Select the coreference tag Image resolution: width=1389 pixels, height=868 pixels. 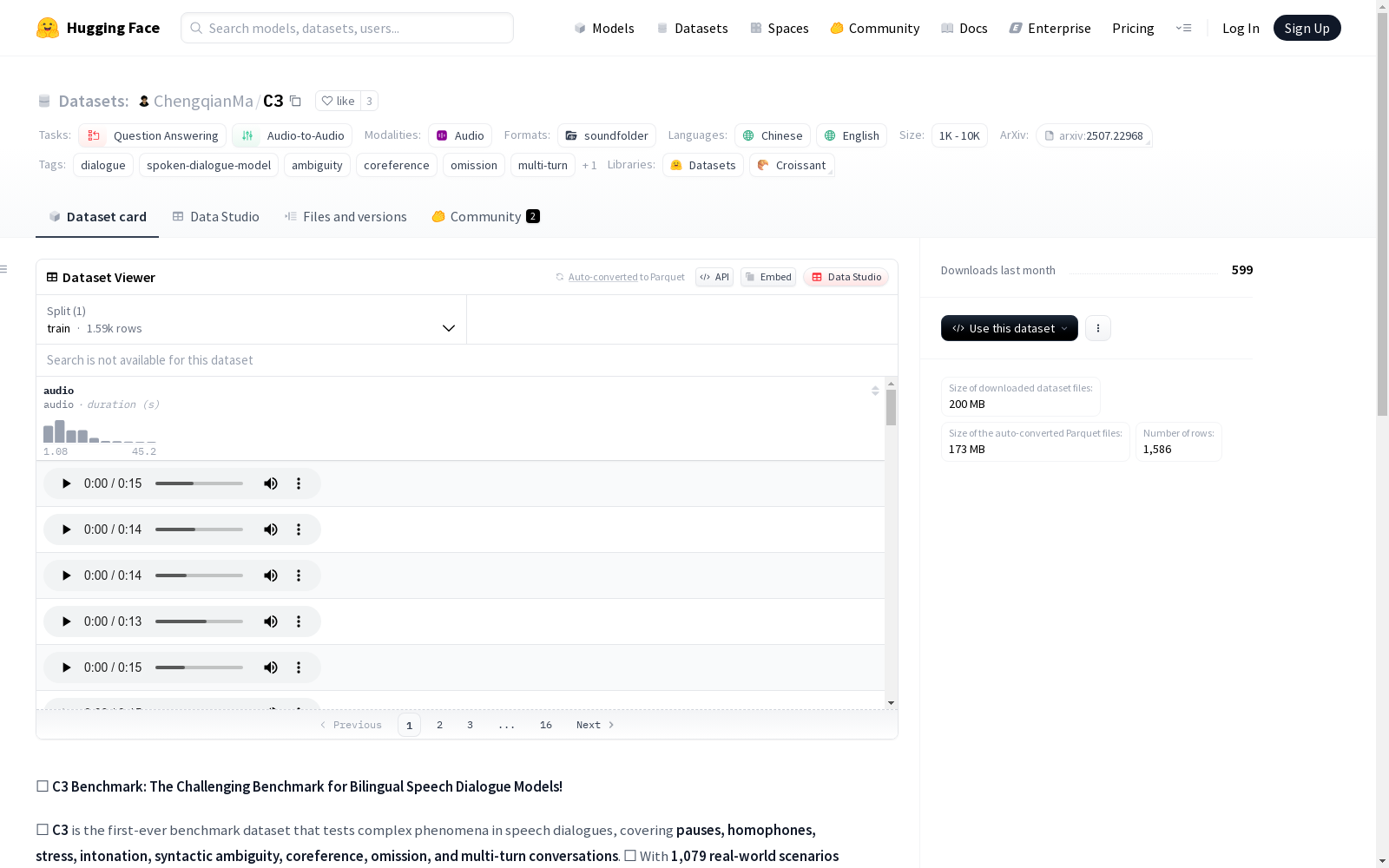(397, 165)
